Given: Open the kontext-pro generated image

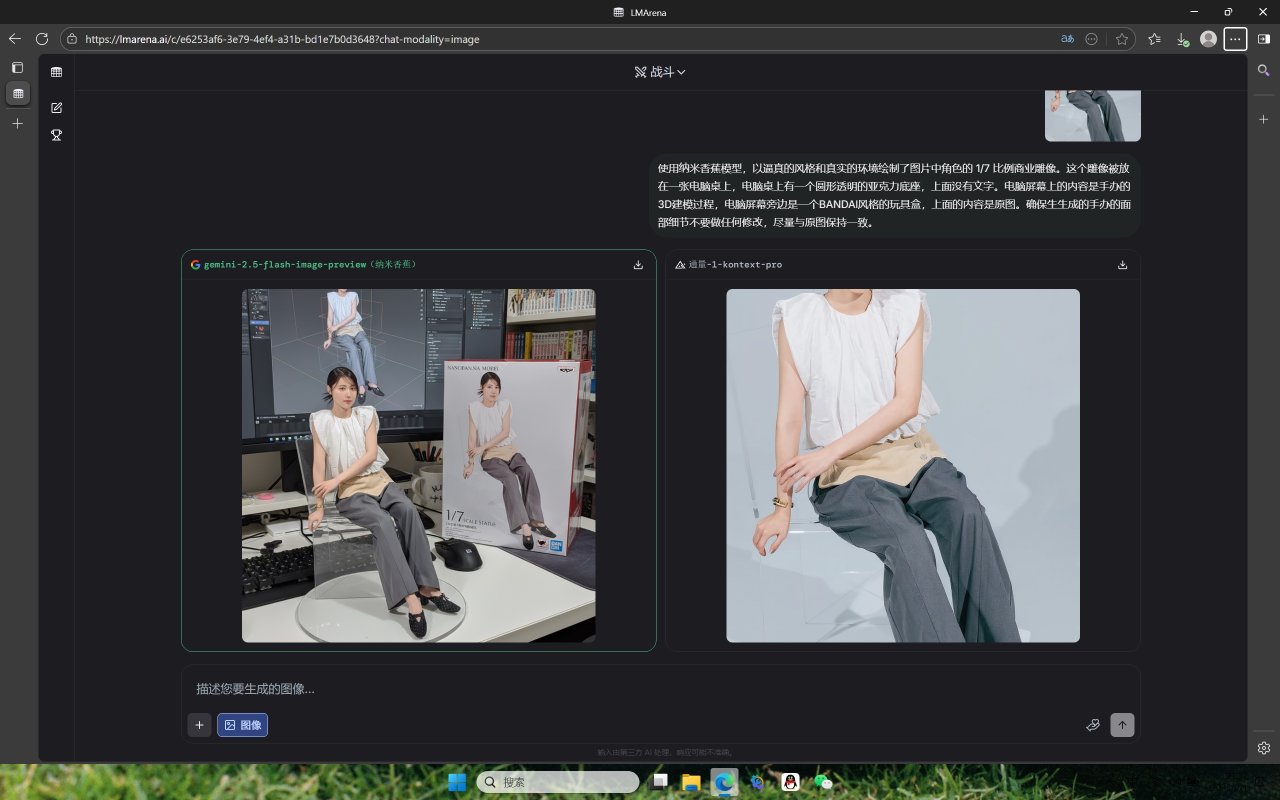Looking at the screenshot, I should pyautogui.click(x=903, y=465).
